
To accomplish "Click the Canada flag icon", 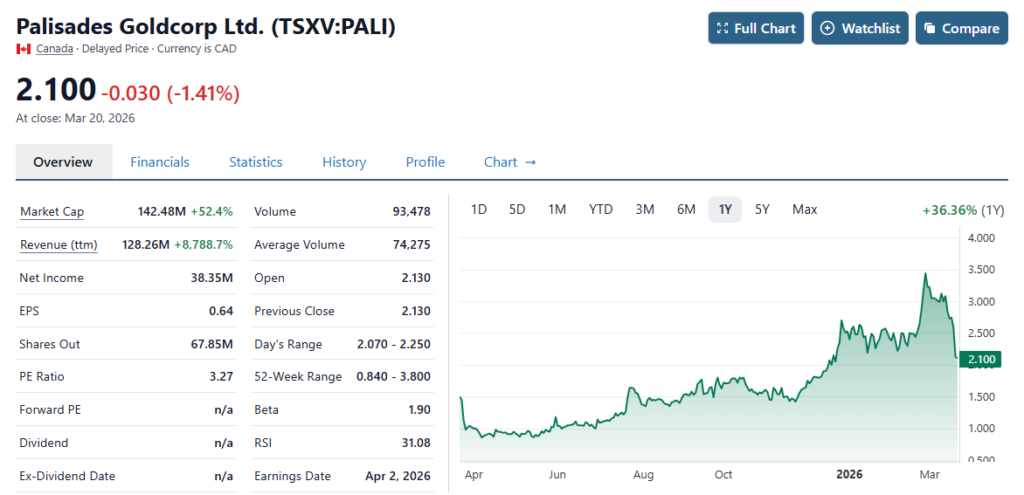I will [x=23, y=49].
